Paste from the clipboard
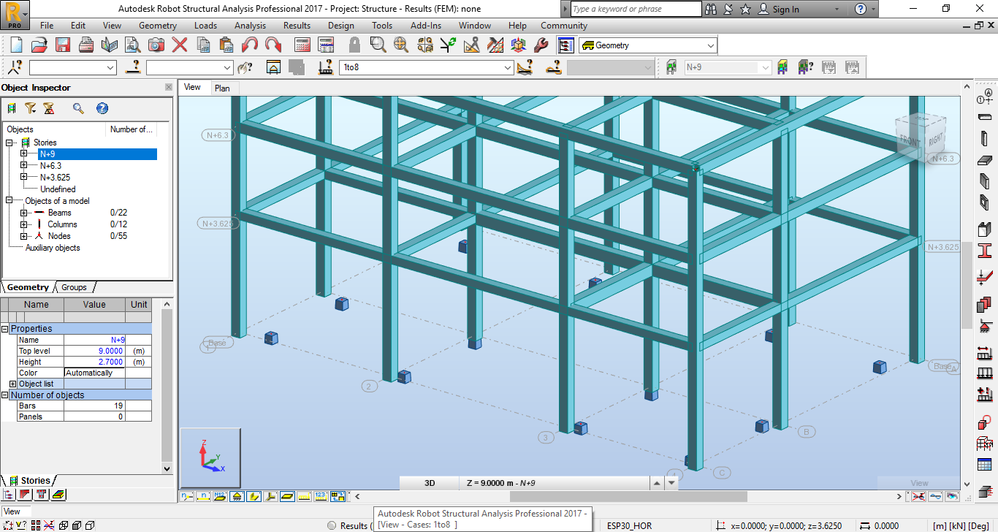The width and height of the screenshot is (998, 532). (x=226, y=45)
